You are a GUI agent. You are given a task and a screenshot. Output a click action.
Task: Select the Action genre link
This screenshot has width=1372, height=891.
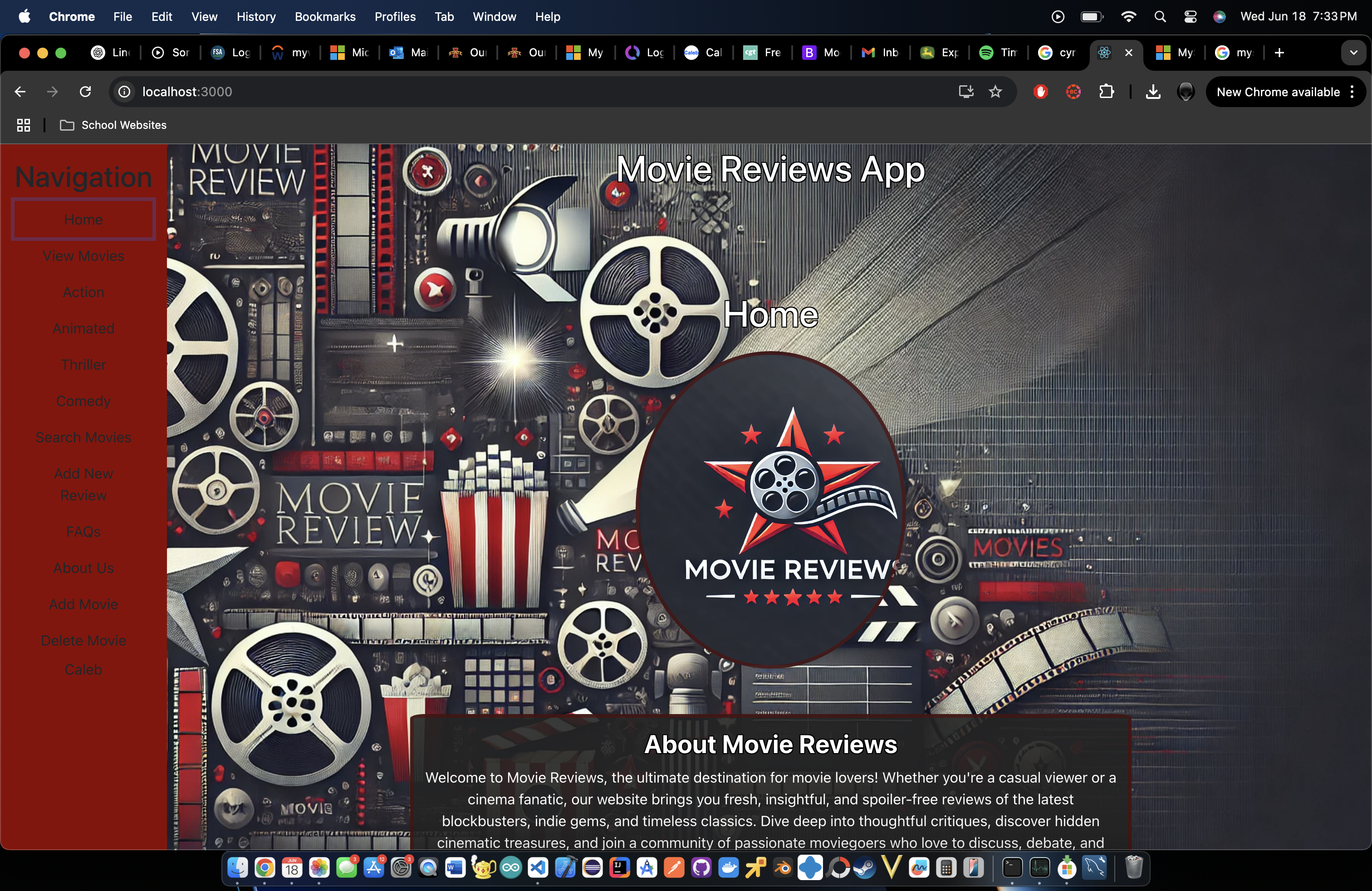[x=83, y=292]
